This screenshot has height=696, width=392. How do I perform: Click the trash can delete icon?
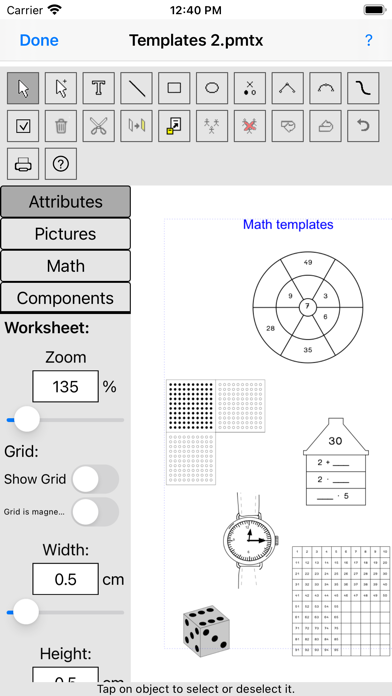61,126
